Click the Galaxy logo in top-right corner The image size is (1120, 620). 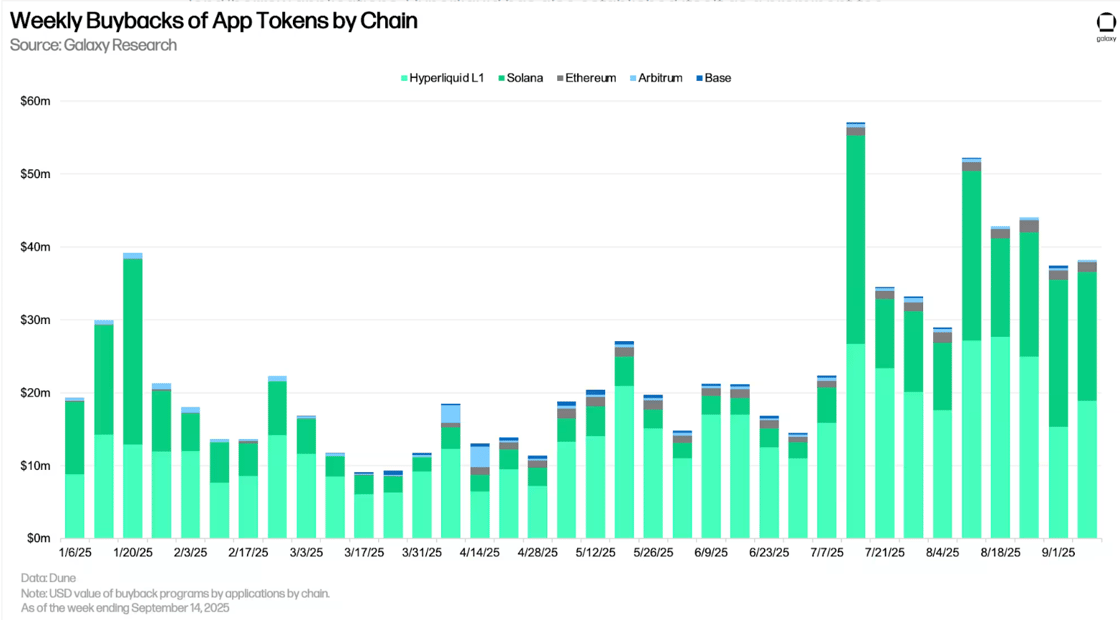click(1105, 26)
